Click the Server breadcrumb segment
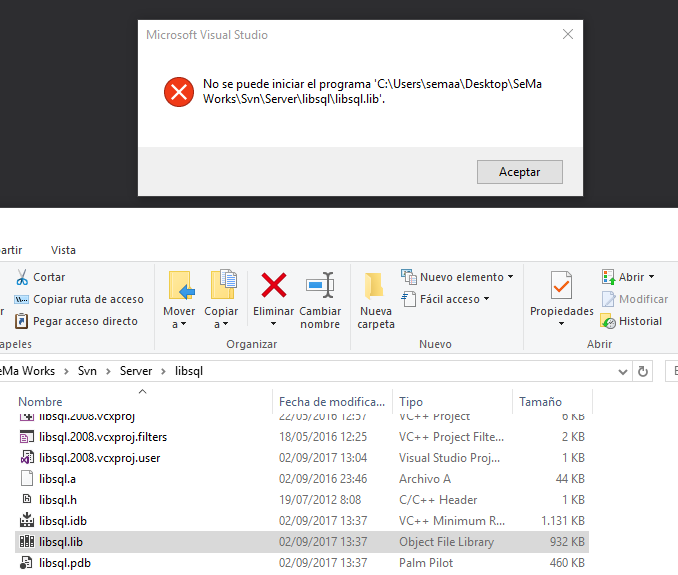The width and height of the screenshot is (678, 575). [x=136, y=371]
